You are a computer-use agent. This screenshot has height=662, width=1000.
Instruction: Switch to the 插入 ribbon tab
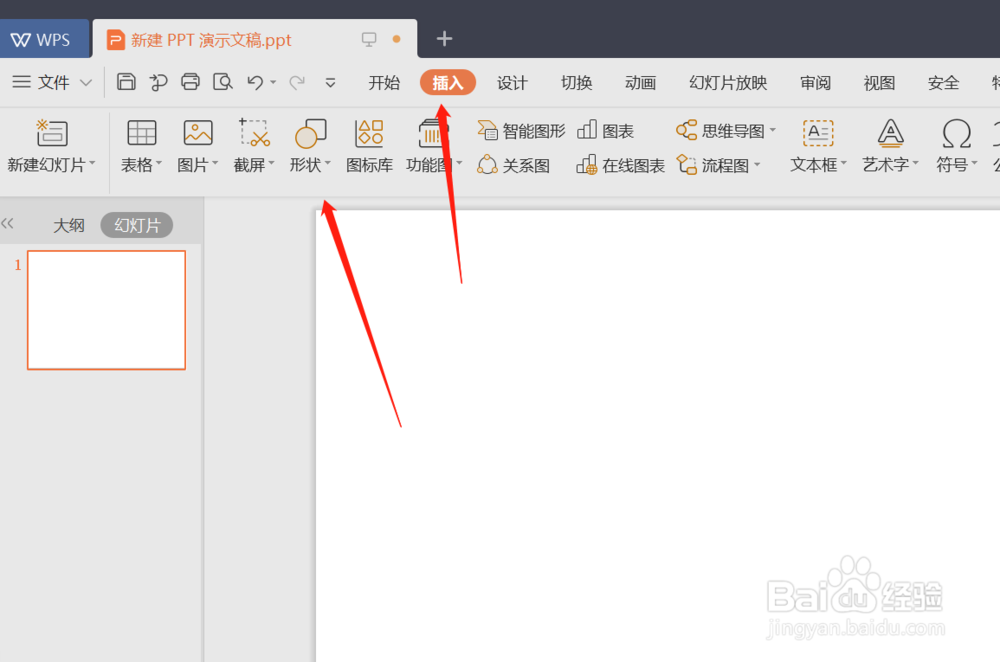click(448, 83)
